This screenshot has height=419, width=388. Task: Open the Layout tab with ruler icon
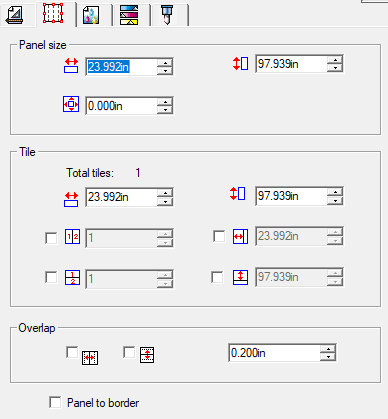(15, 15)
